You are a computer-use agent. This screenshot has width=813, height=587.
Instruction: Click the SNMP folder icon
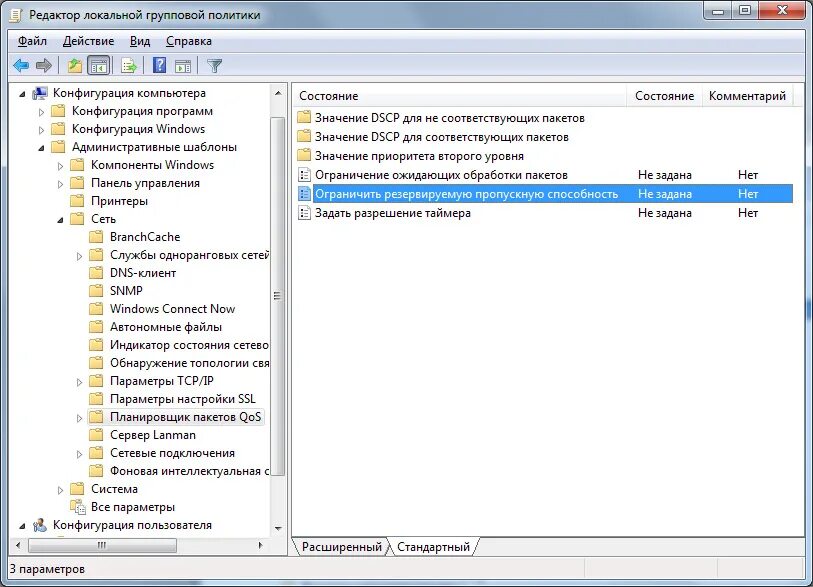point(96,291)
